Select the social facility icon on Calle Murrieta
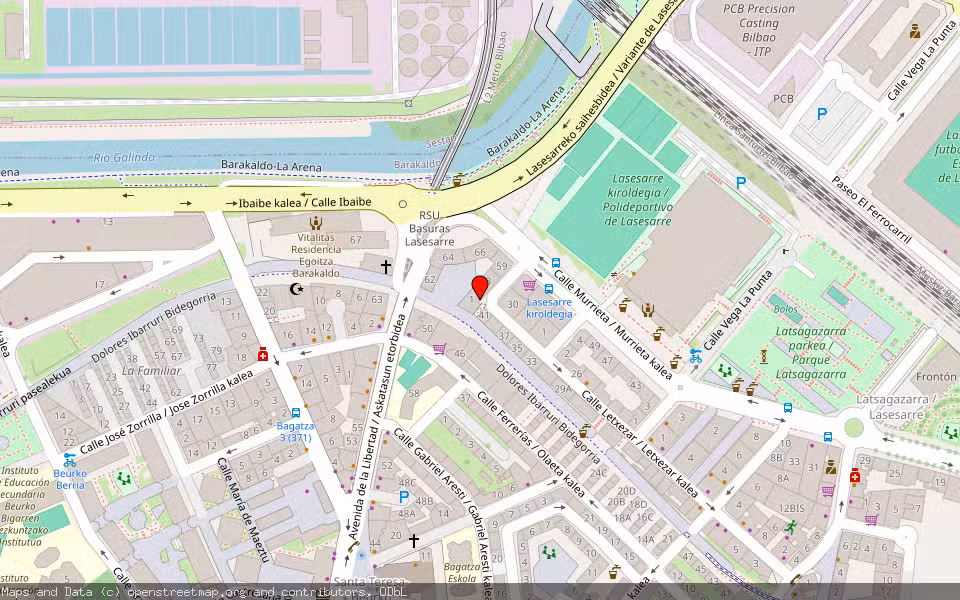This screenshot has width=960, height=600. coord(648,310)
